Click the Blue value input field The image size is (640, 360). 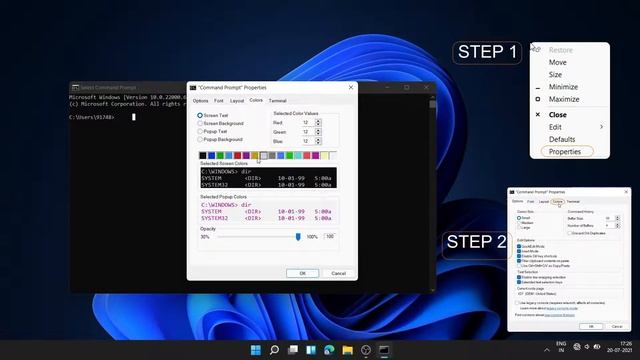308,141
